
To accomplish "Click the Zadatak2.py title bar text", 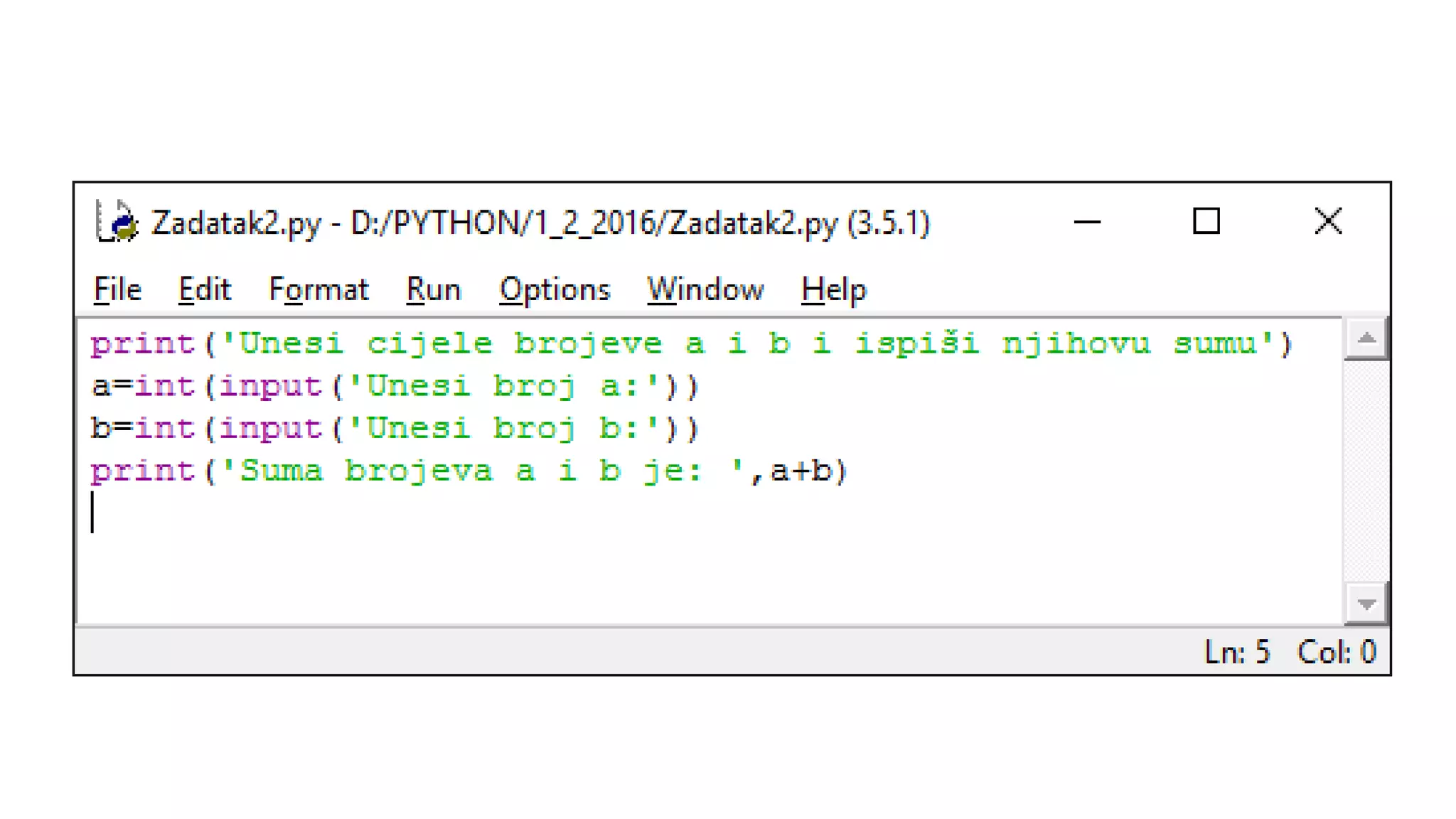I will (x=540, y=223).
